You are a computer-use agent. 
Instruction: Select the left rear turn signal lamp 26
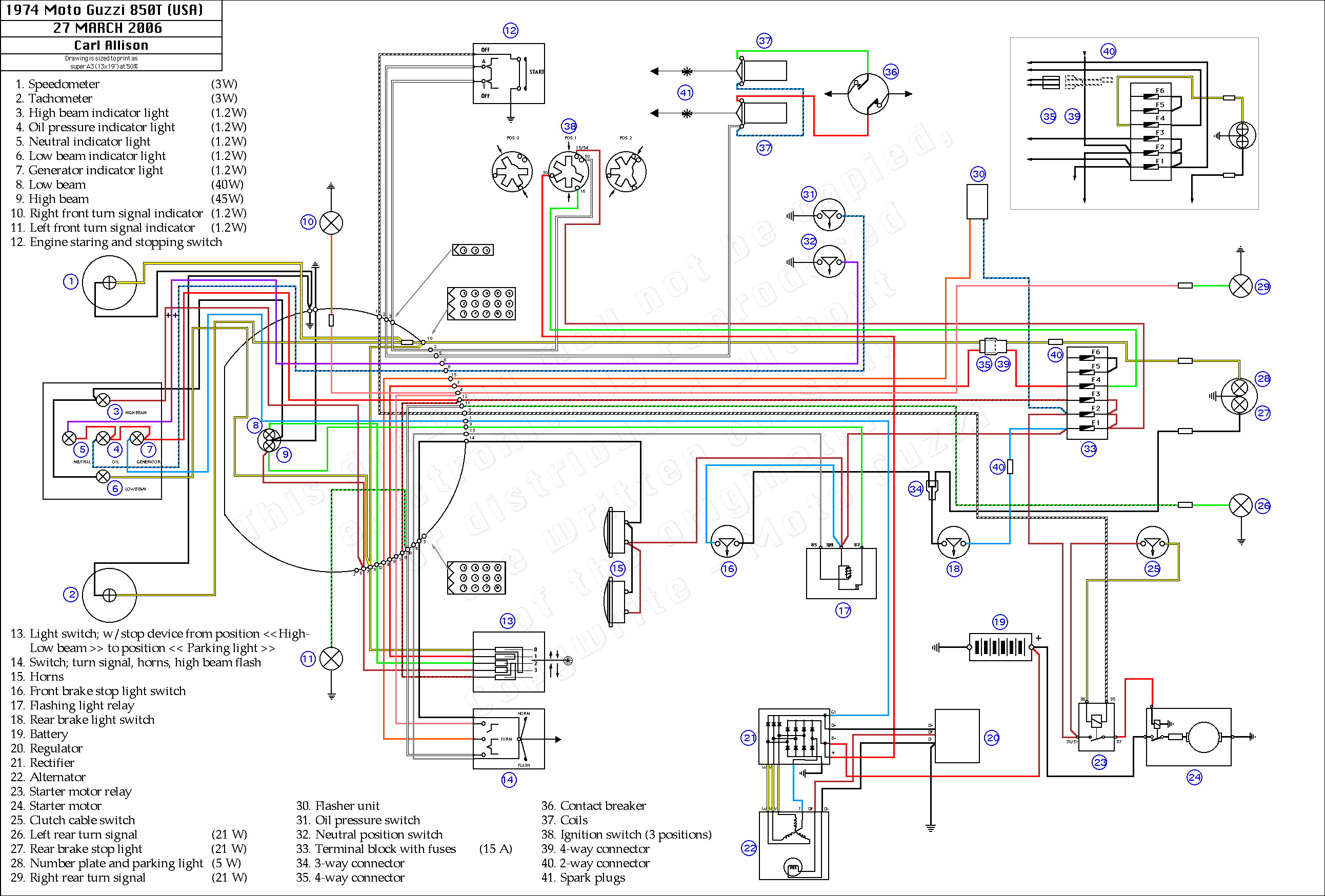pyautogui.click(x=1240, y=505)
